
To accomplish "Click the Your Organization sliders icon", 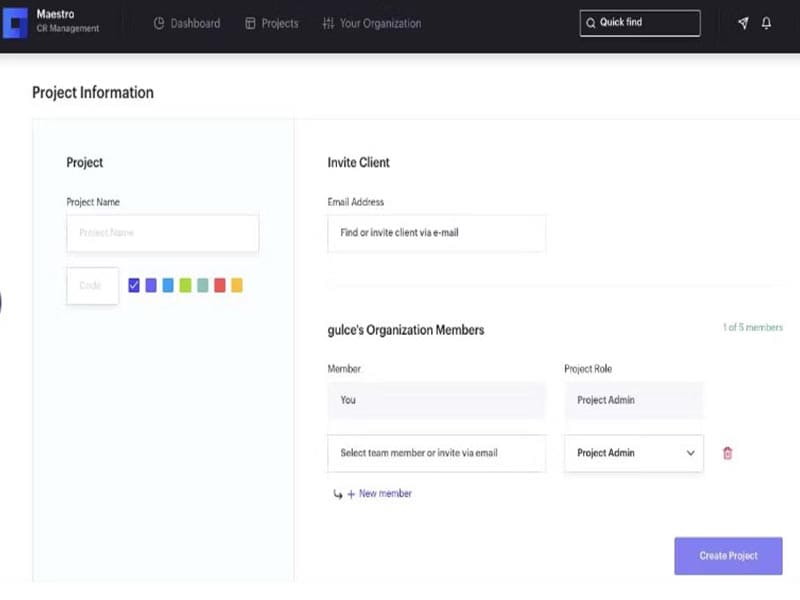I will [x=328, y=23].
